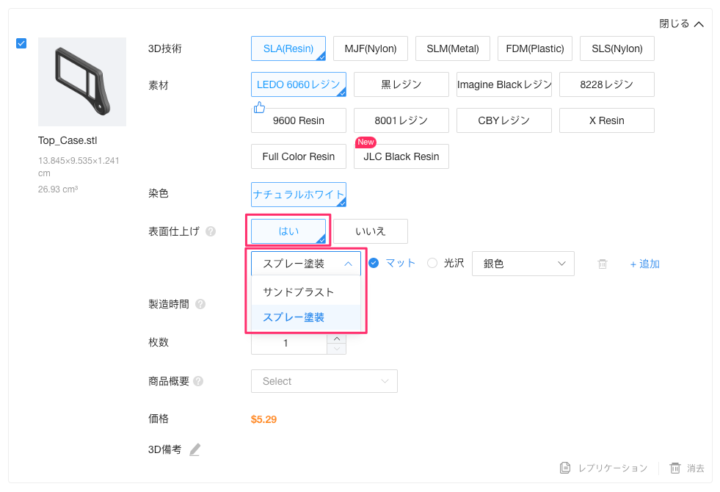Open the 銀色 color dropdown
Screen dimensions: 720x492
pyautogui.click(x=522, y=264)
